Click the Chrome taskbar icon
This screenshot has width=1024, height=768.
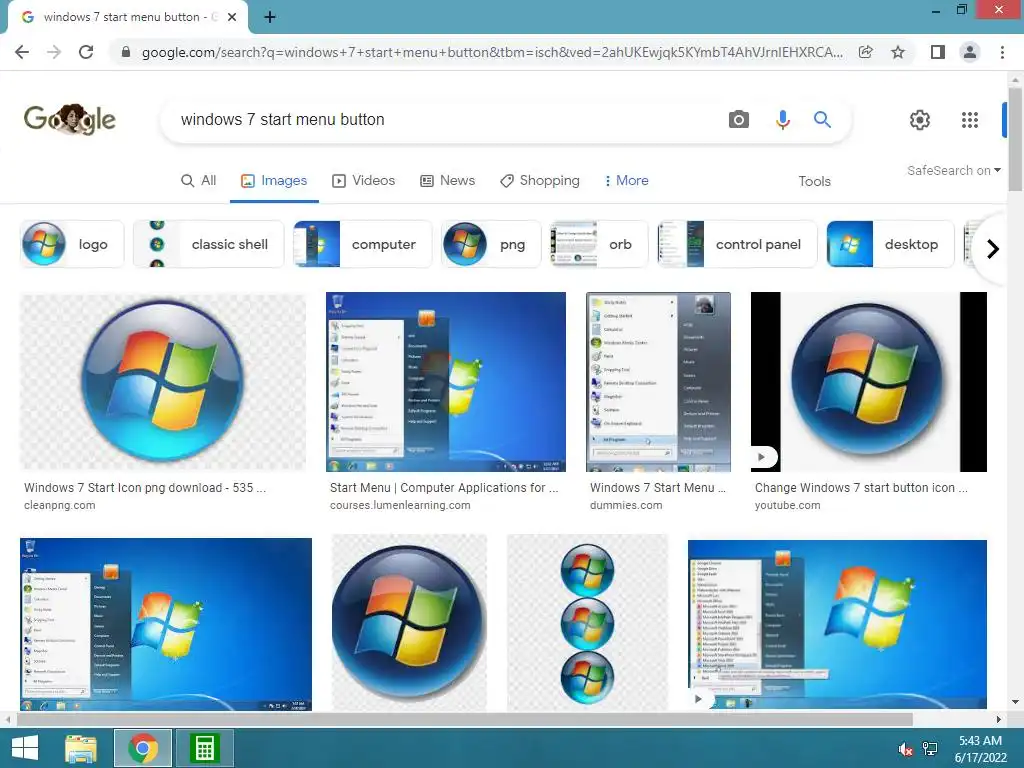[x=143, y=748]
